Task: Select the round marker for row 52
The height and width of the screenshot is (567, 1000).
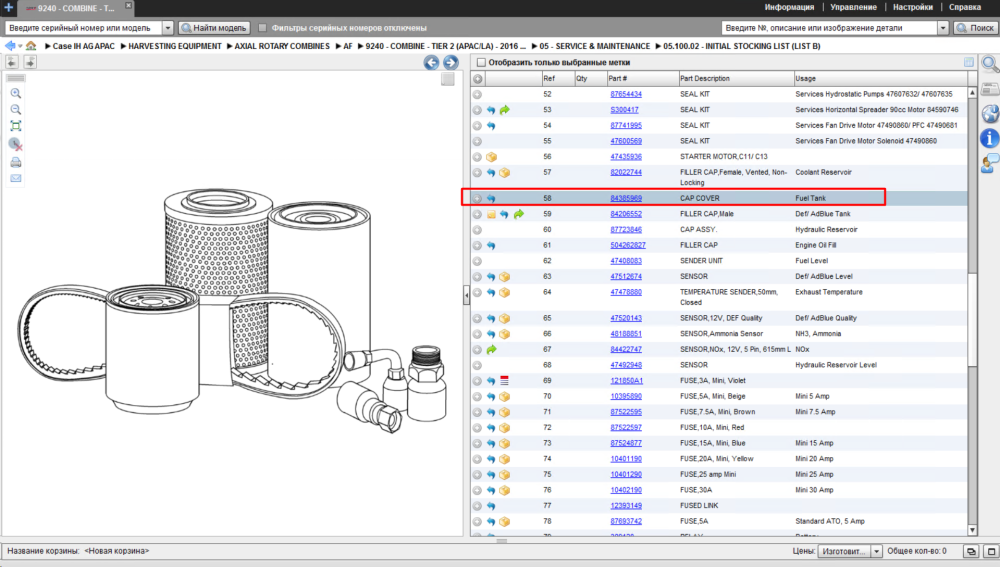Action: click(x=477, y=94)
